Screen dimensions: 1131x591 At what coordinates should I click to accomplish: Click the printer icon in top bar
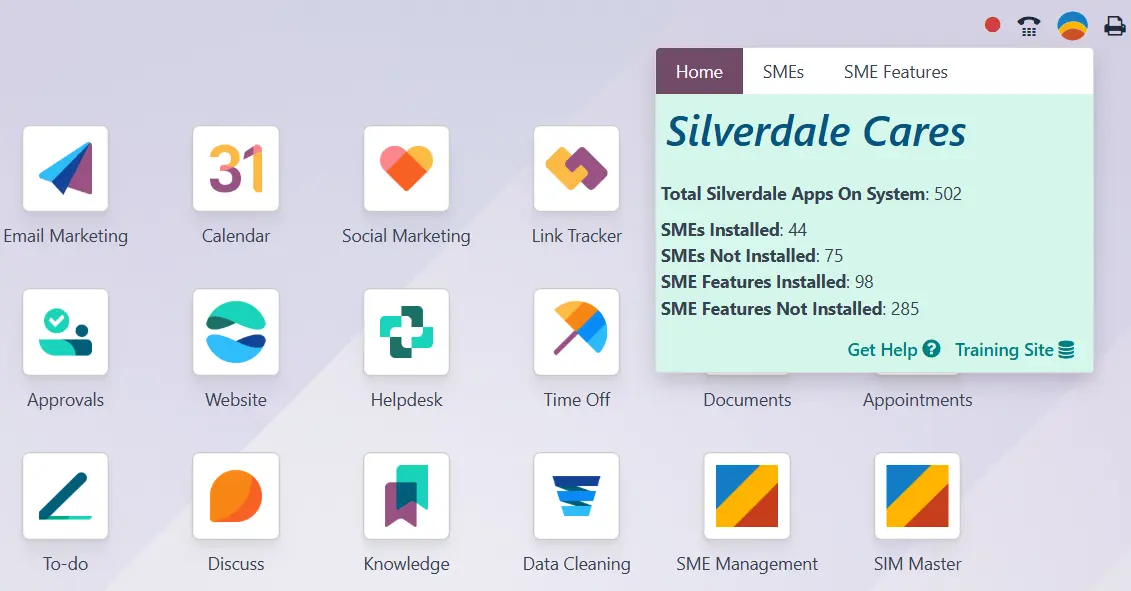(x=1115, y=27)
